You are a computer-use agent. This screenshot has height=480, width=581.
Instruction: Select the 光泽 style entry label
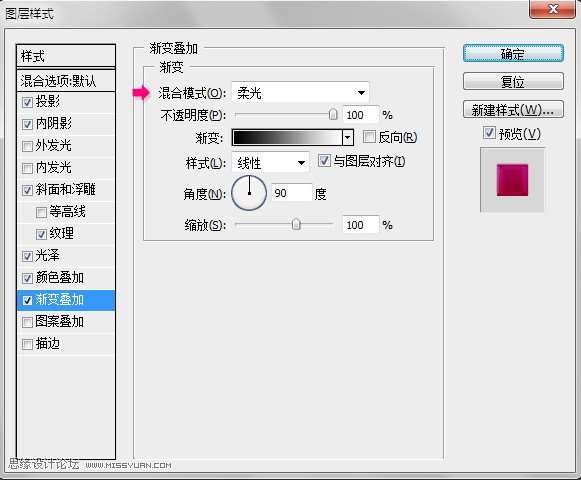point(47,255)
